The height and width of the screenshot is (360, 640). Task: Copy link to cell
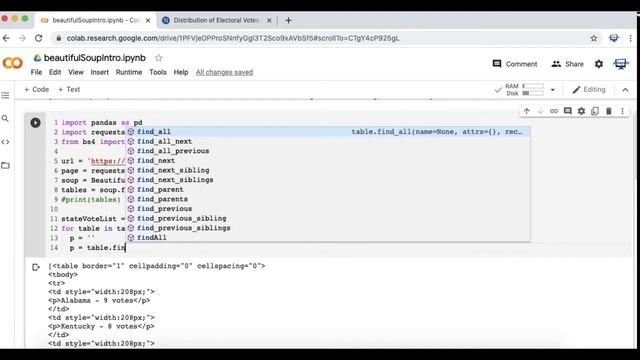tap(554, 111)
